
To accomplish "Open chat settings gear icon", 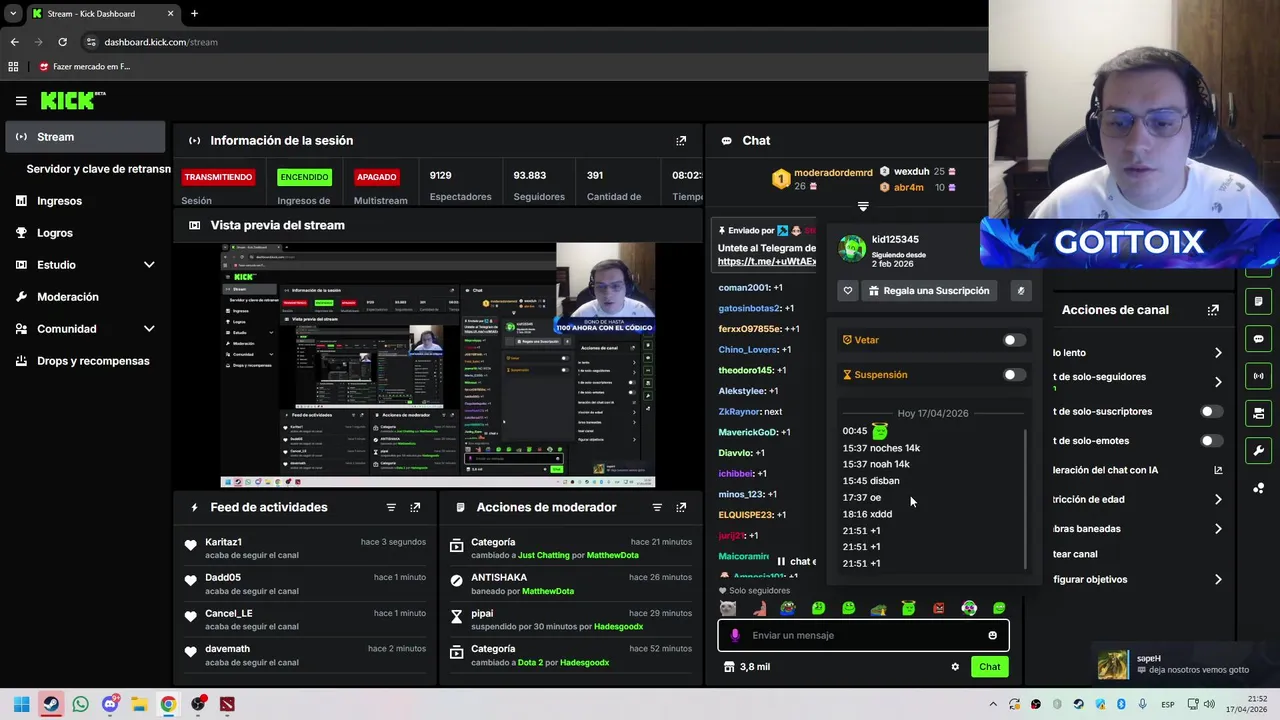I will (955, 667).
